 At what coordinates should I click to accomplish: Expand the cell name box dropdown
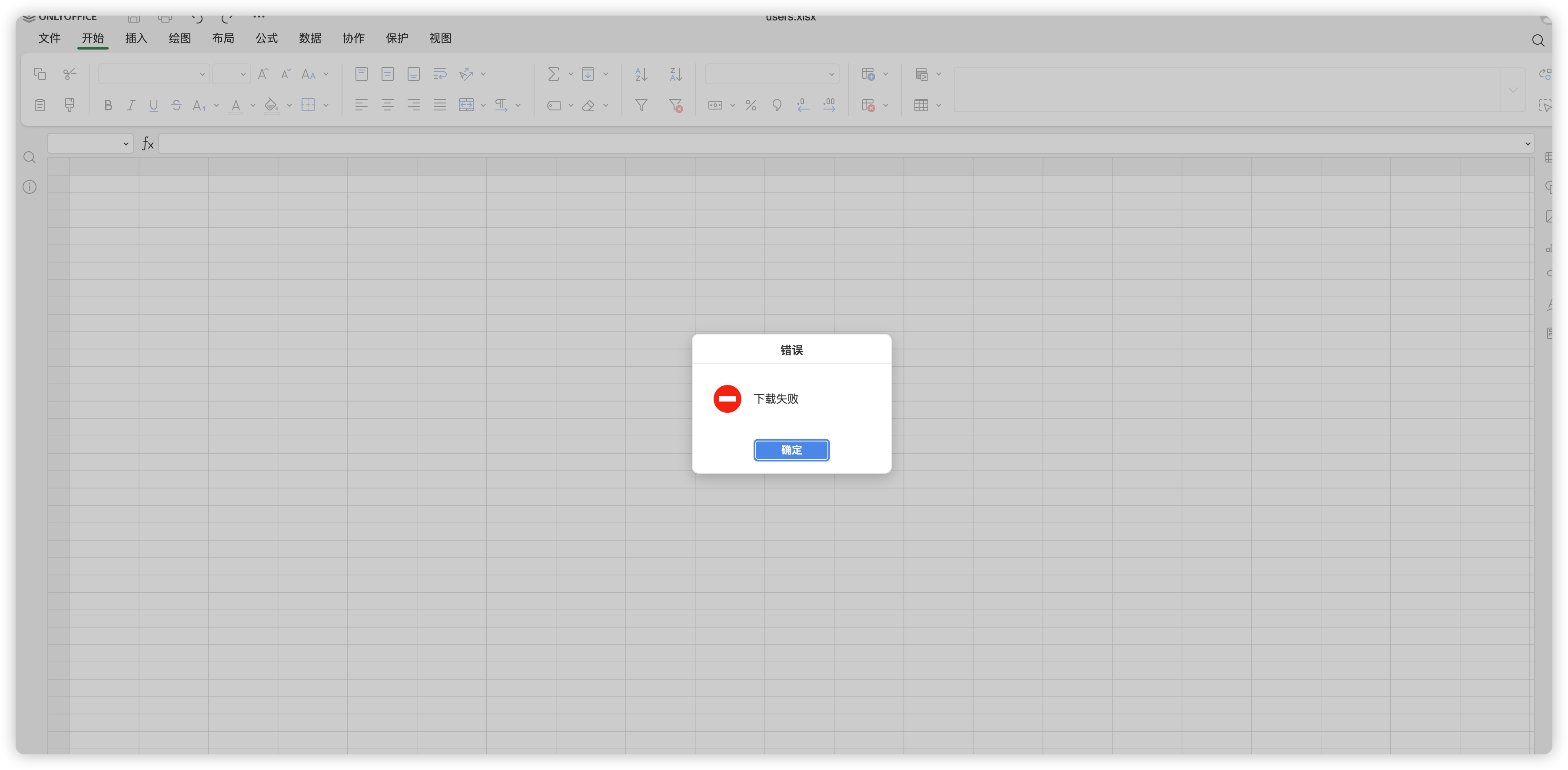point(126,144)
